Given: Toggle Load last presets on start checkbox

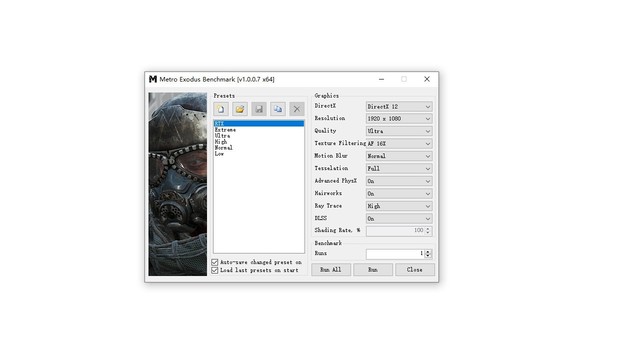Looking at the screenshot, I should click(215, 270).
